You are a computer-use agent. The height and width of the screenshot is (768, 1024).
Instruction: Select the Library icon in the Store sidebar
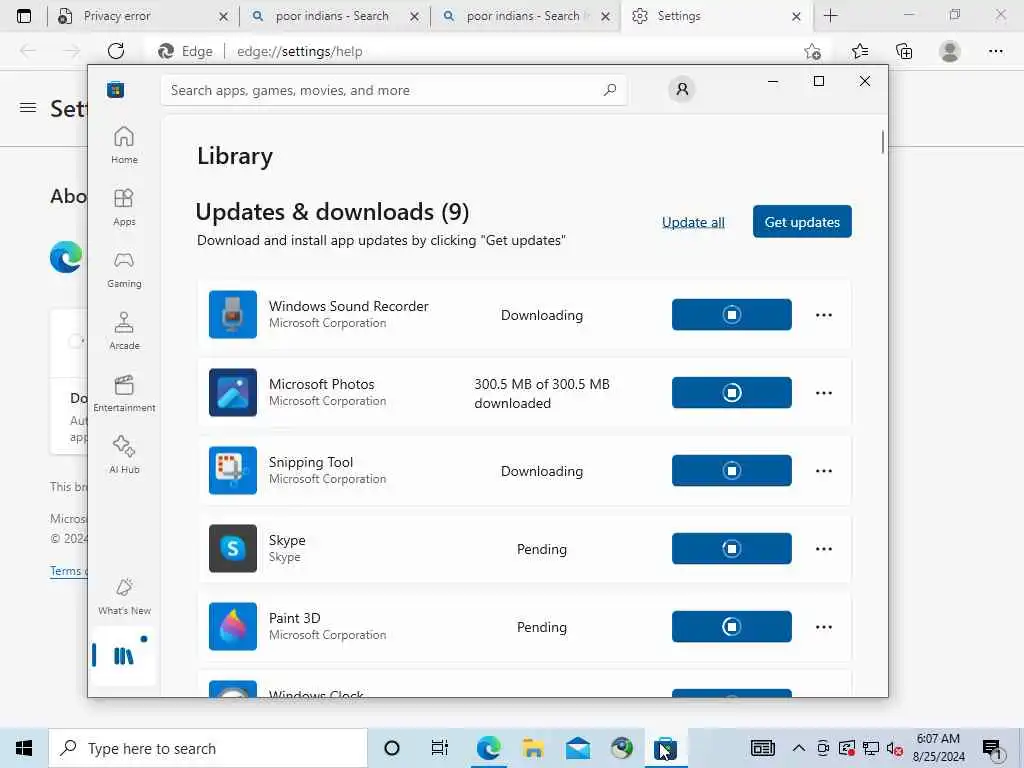click(123, 656)
